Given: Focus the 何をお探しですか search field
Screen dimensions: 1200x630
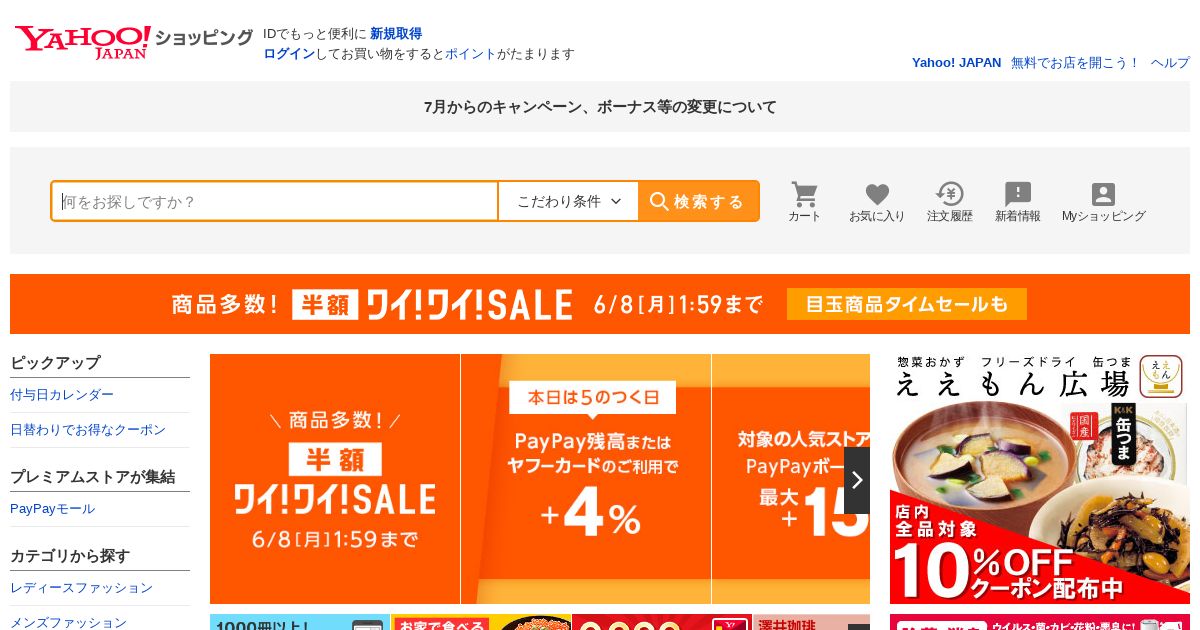Looking at the screenshot, I should [275, 201].
